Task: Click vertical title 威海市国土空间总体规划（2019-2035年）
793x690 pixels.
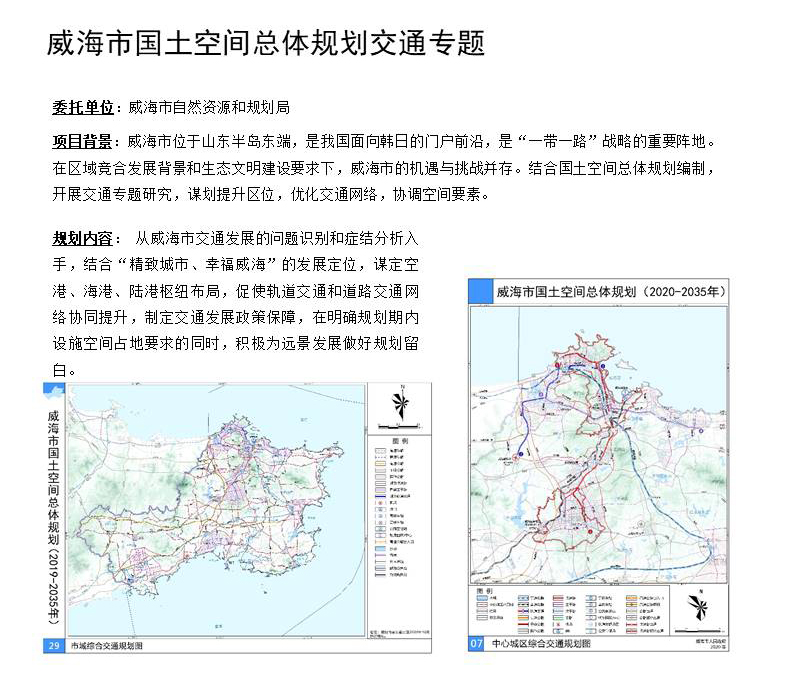Action: 54,516
